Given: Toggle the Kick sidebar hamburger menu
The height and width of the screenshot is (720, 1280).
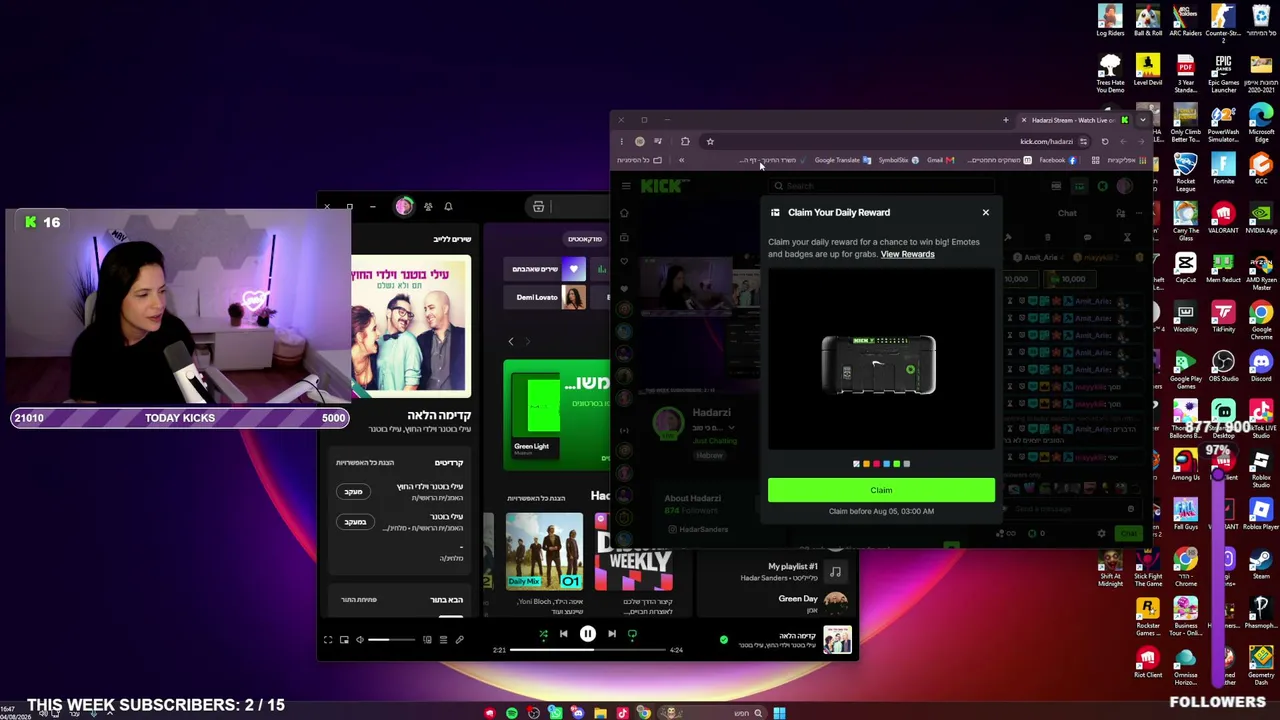Looking at the screenshot, I should click(x=626, y=186).
